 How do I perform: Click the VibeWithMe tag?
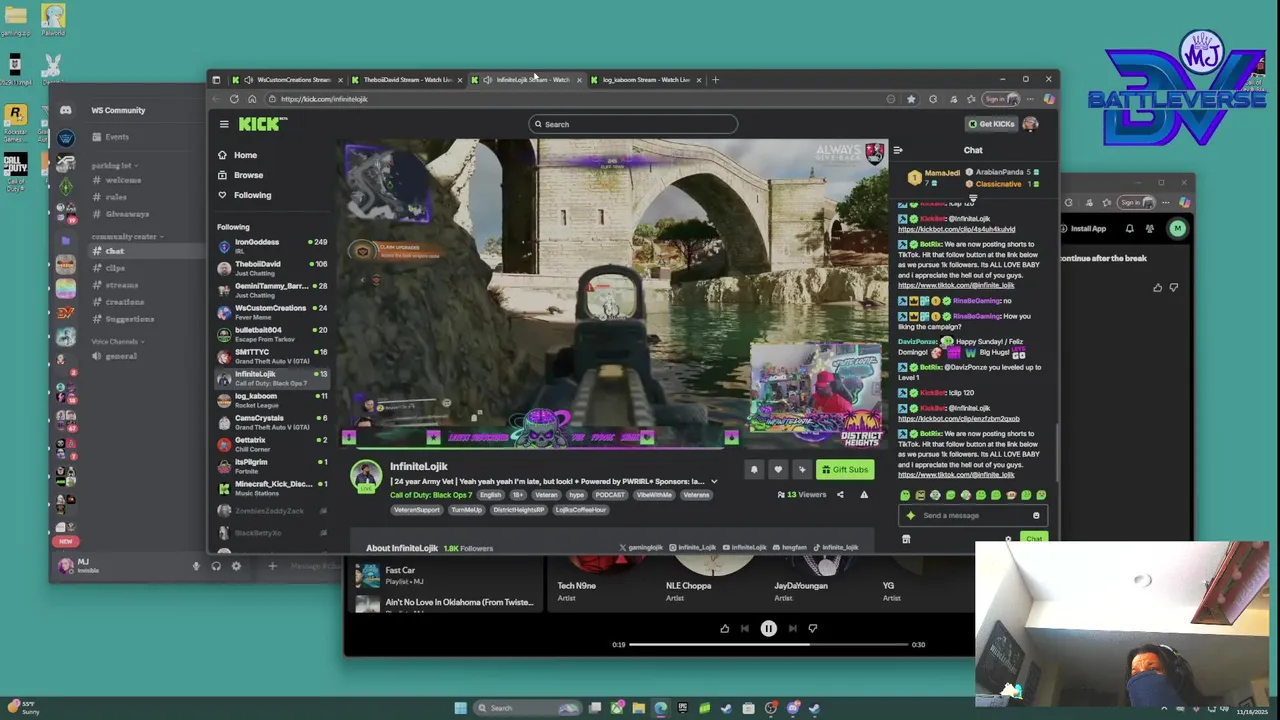pos(654,495)
